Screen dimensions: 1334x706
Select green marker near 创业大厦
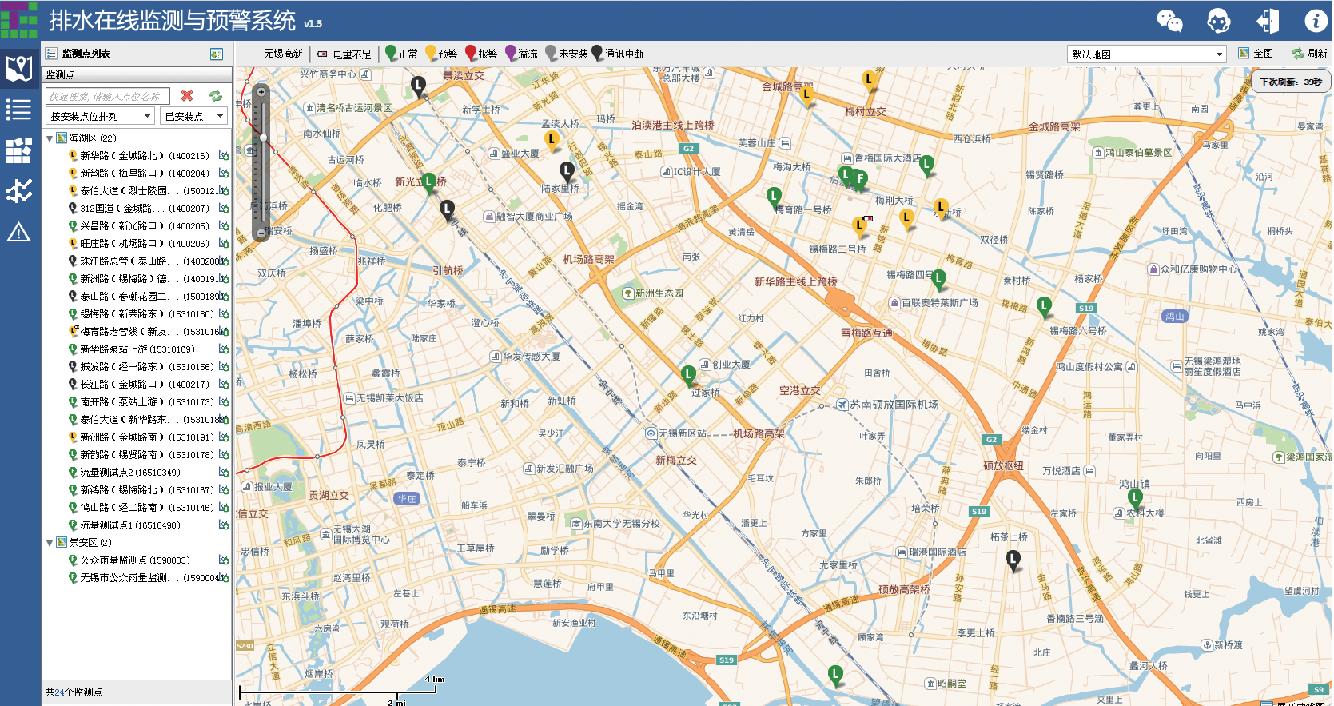[x=688, y=376]
